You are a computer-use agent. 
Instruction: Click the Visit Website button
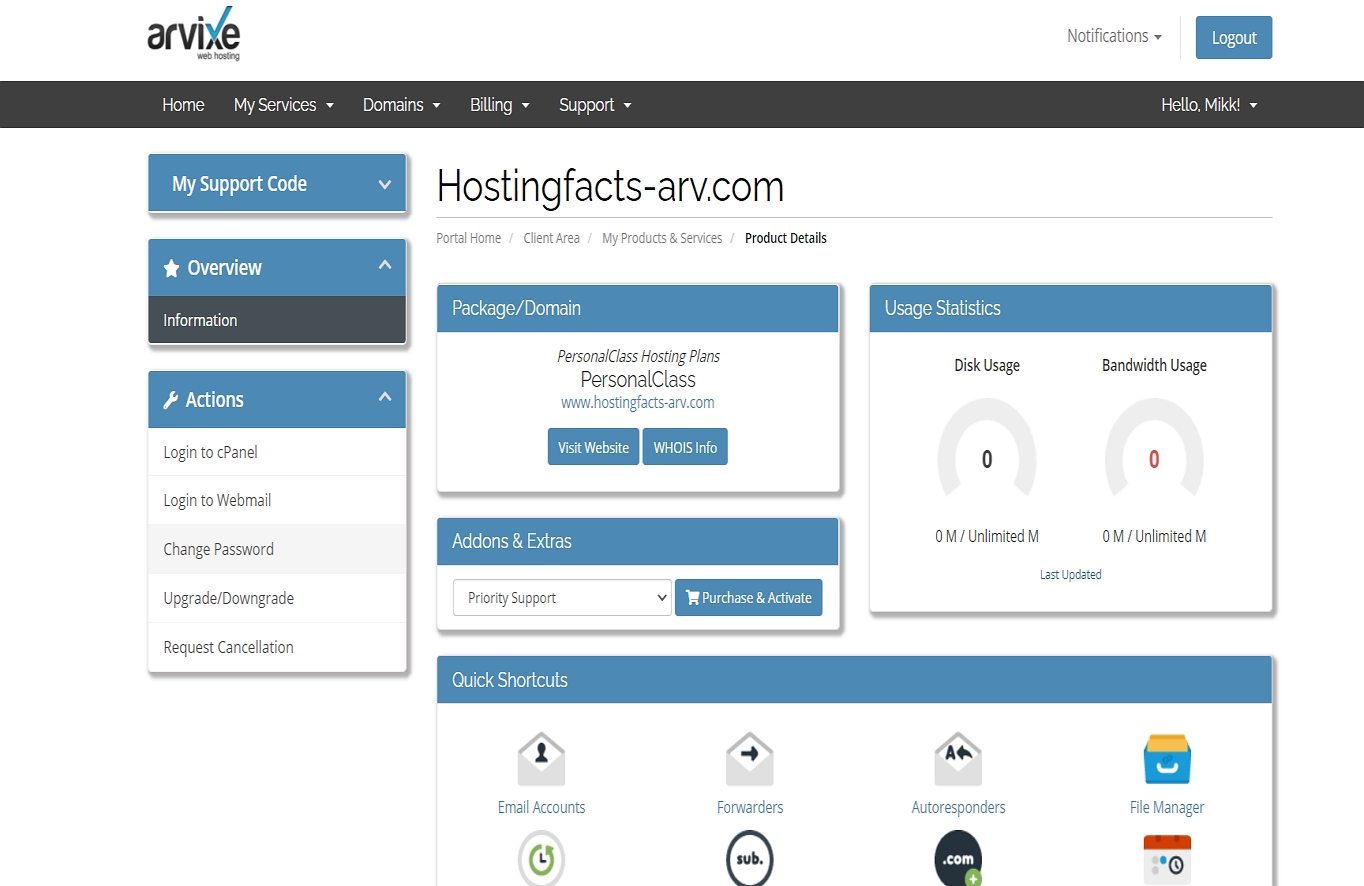click(x=593, y=447)
